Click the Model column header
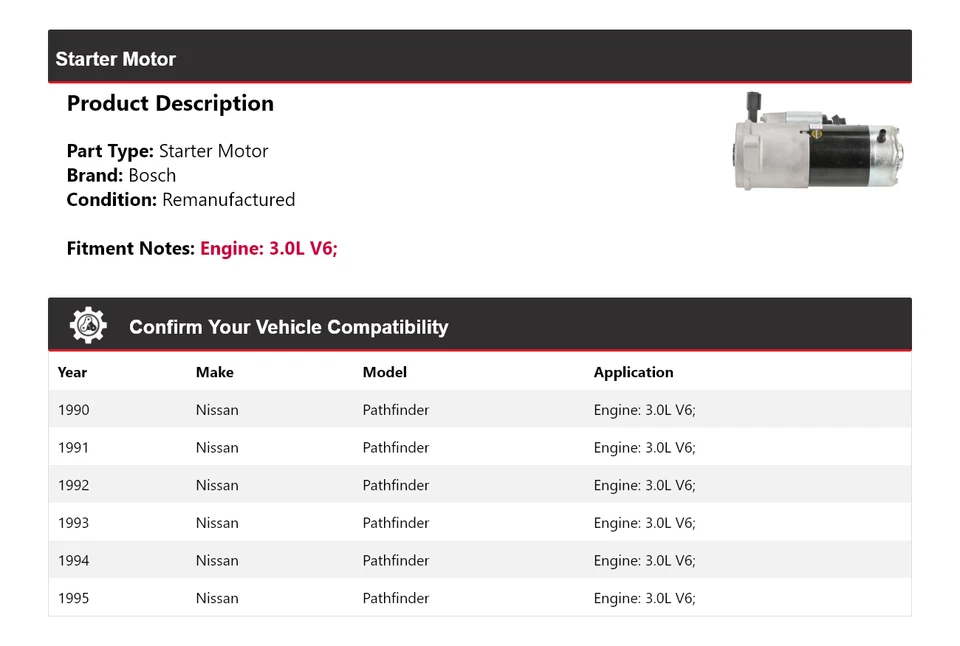 pos(384,372)
